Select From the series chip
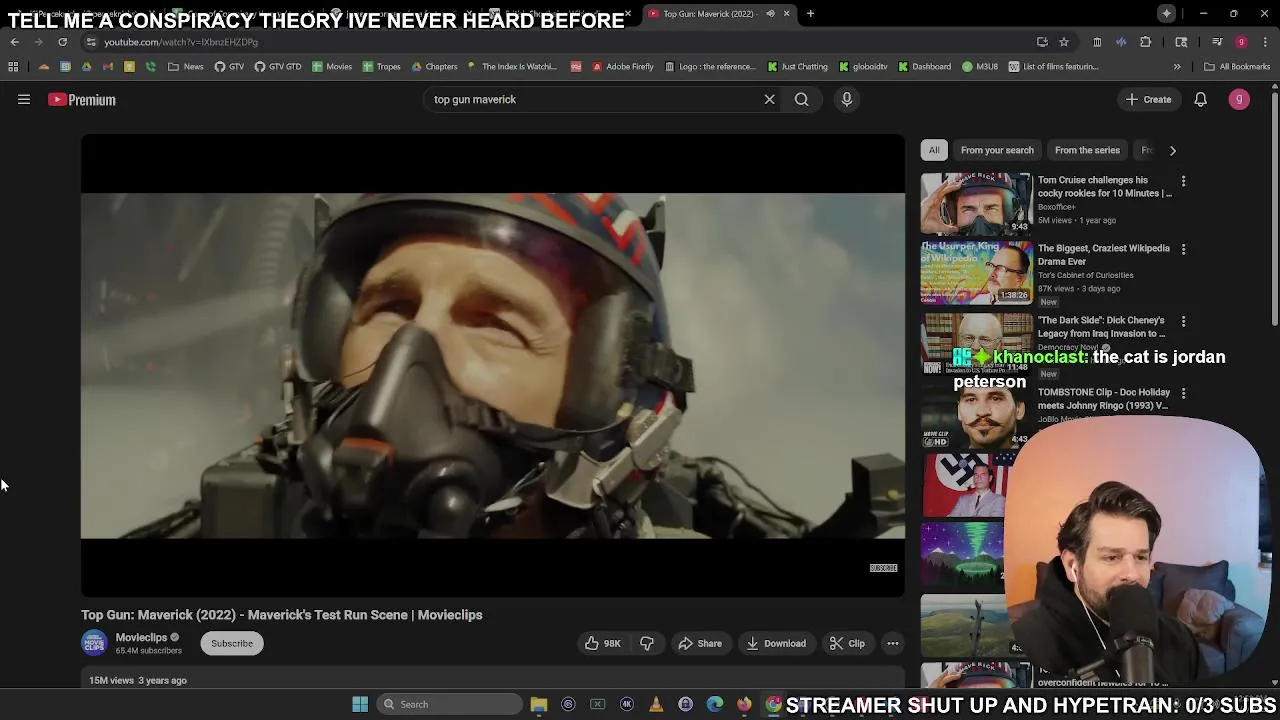 pyautogui.click(x=1087, y=150)
